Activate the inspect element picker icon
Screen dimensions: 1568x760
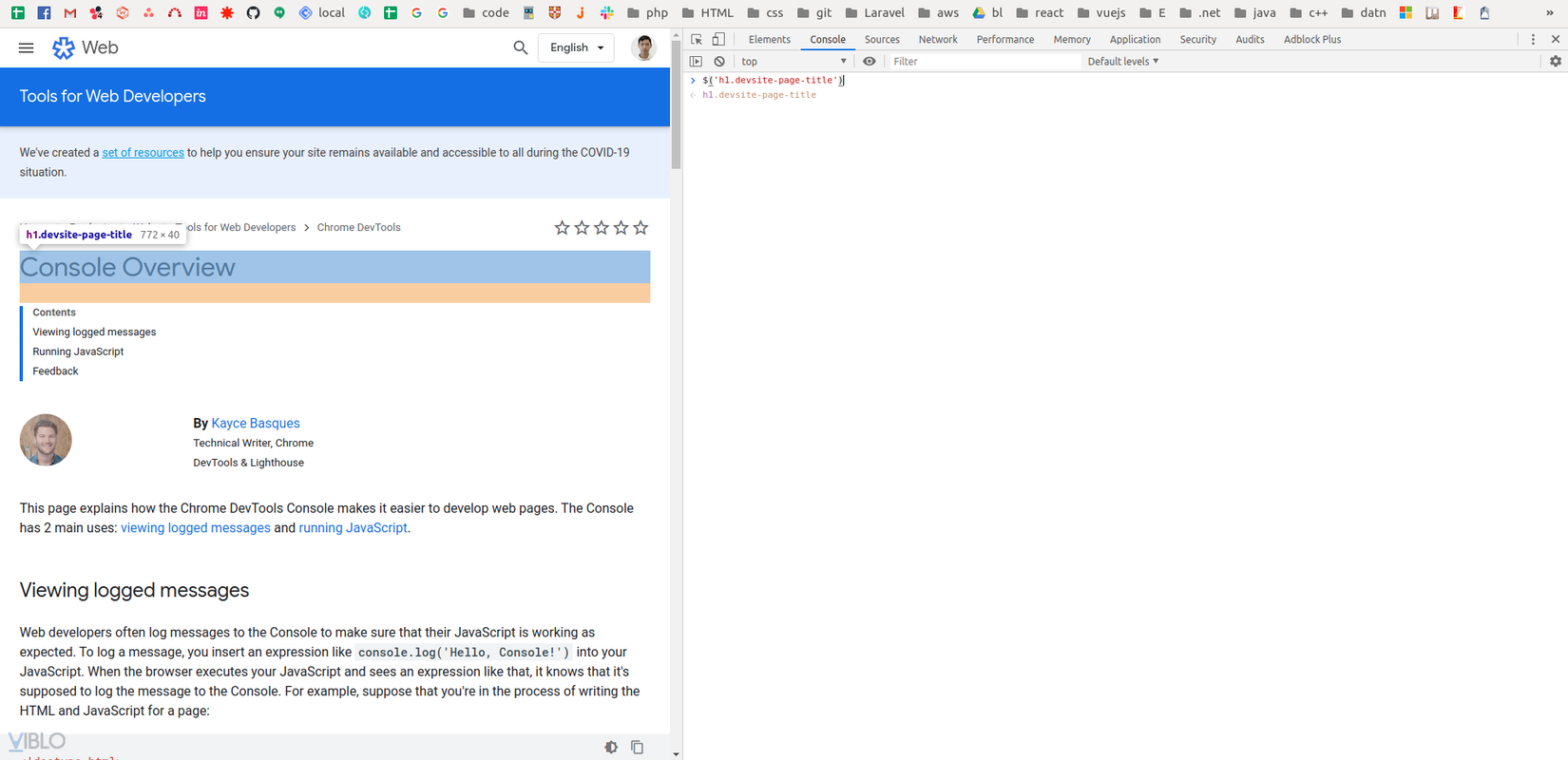pos(697,40)
